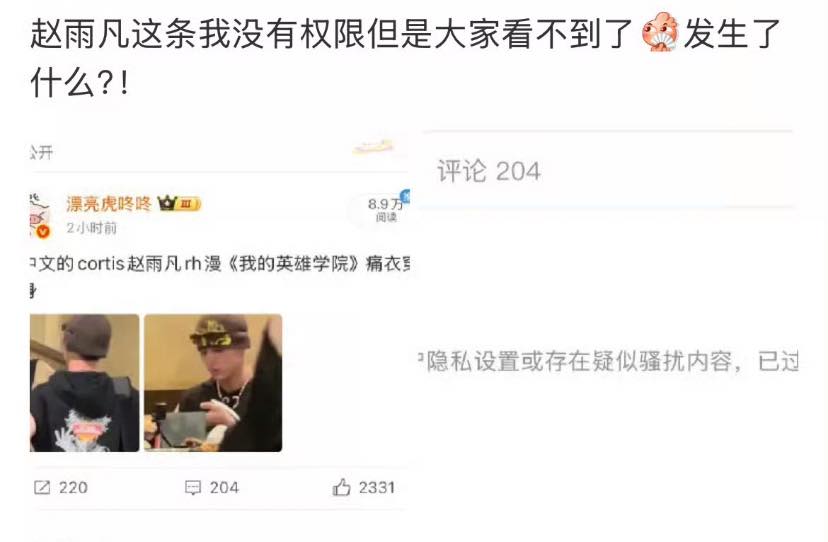Click the 2小时前 timestamp
The image size is (828, 542).
91,228
